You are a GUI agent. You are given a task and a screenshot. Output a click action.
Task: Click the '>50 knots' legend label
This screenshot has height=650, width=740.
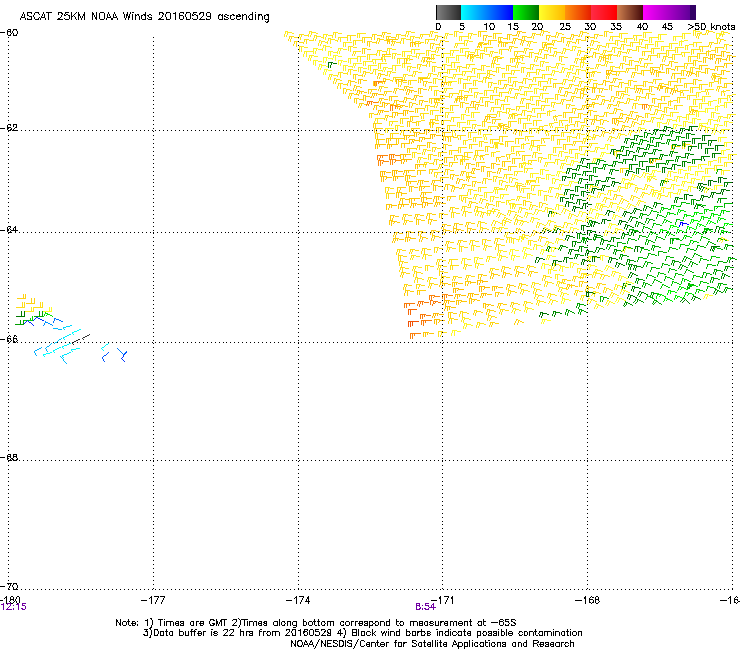711,27
